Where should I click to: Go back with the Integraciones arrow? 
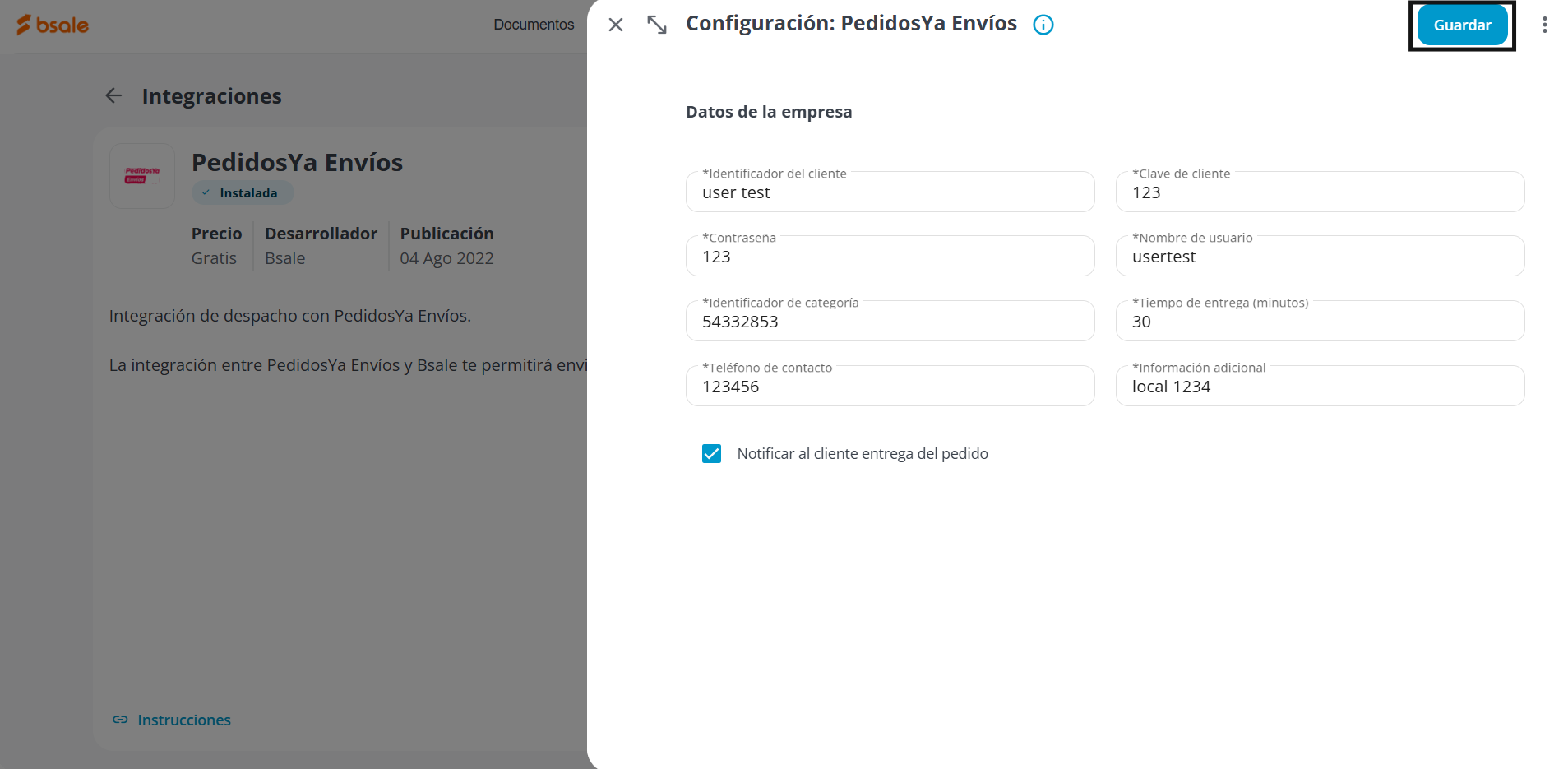coord(113,96)
